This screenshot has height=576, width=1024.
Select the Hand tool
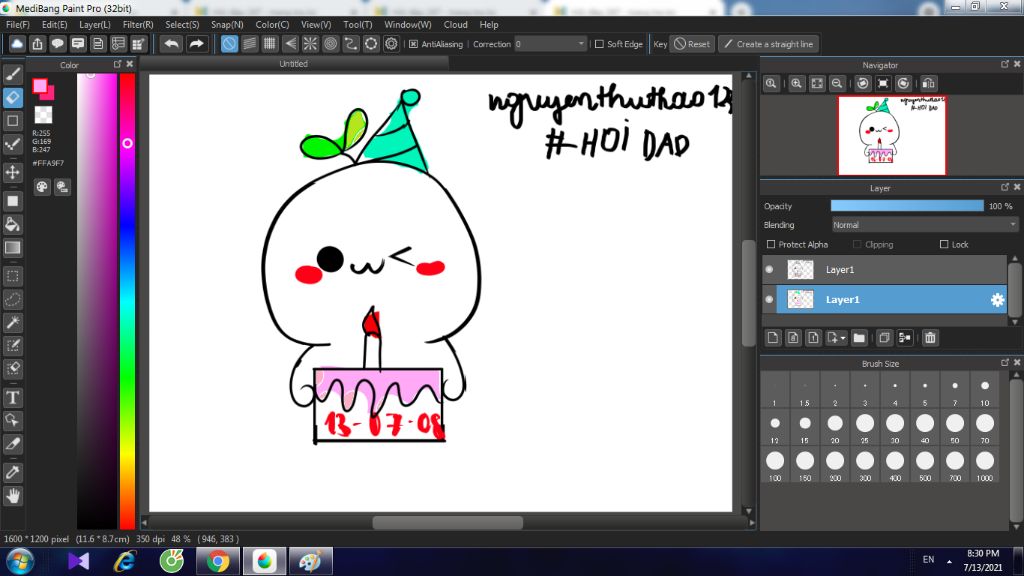click(12, 496)
